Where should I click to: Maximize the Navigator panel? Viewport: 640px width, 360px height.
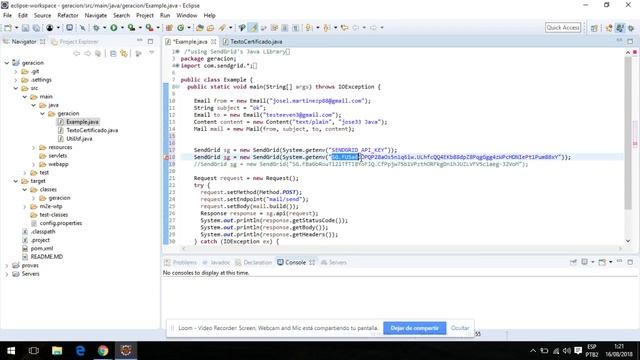(x=150, y=41)
